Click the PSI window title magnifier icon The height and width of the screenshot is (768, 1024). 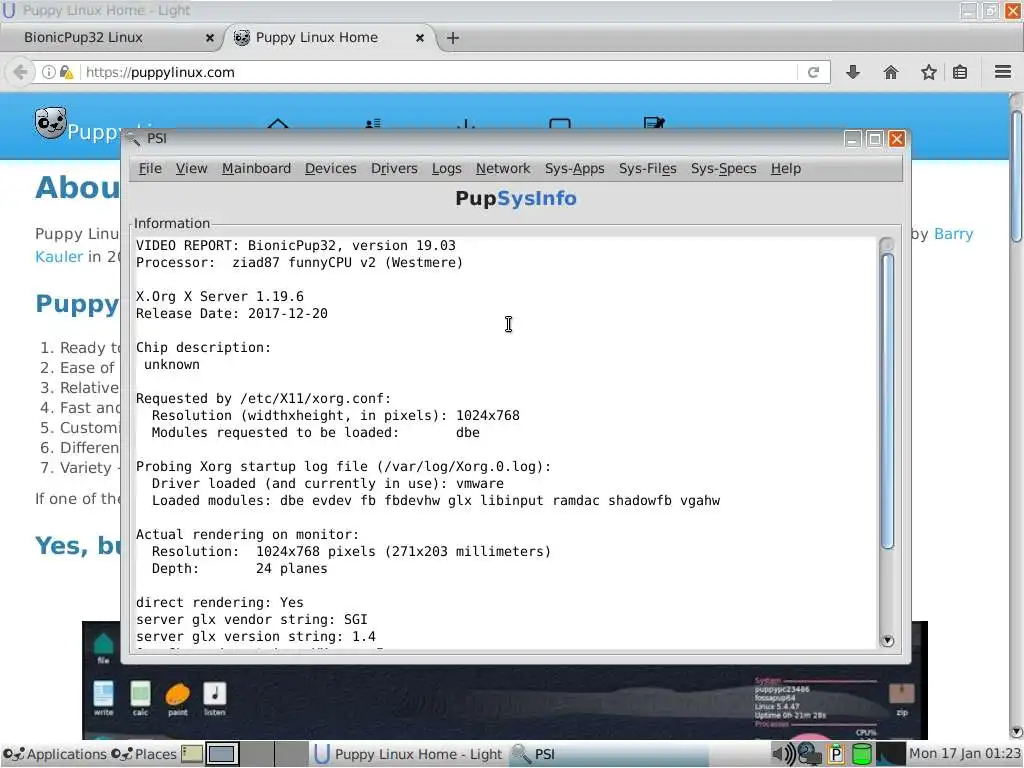[133, 138]
